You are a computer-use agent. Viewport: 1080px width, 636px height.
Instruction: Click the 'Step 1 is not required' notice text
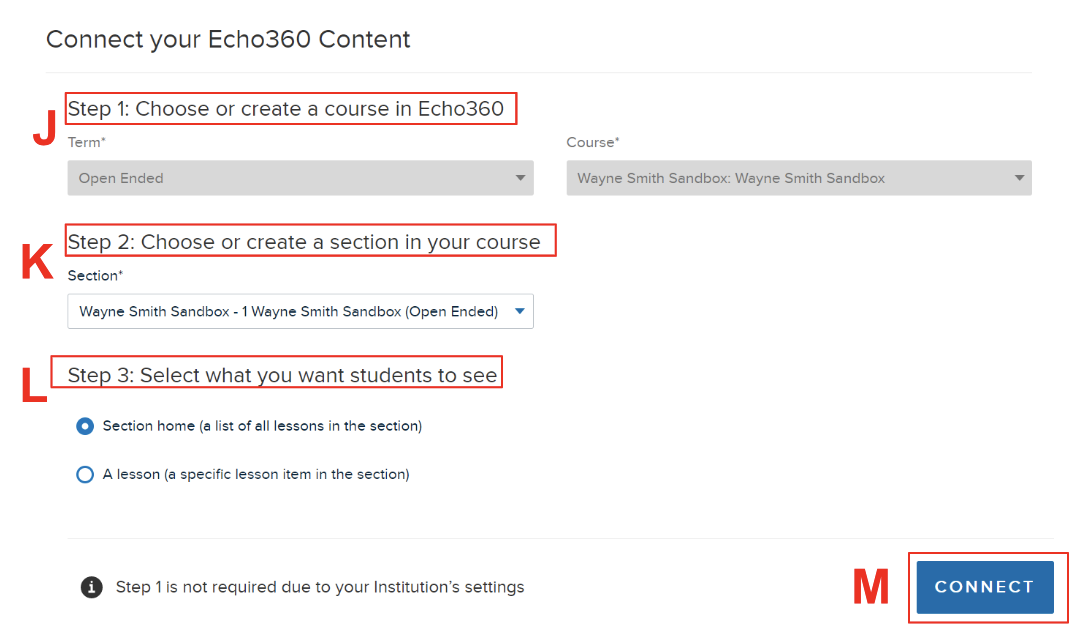pos(320,587)
